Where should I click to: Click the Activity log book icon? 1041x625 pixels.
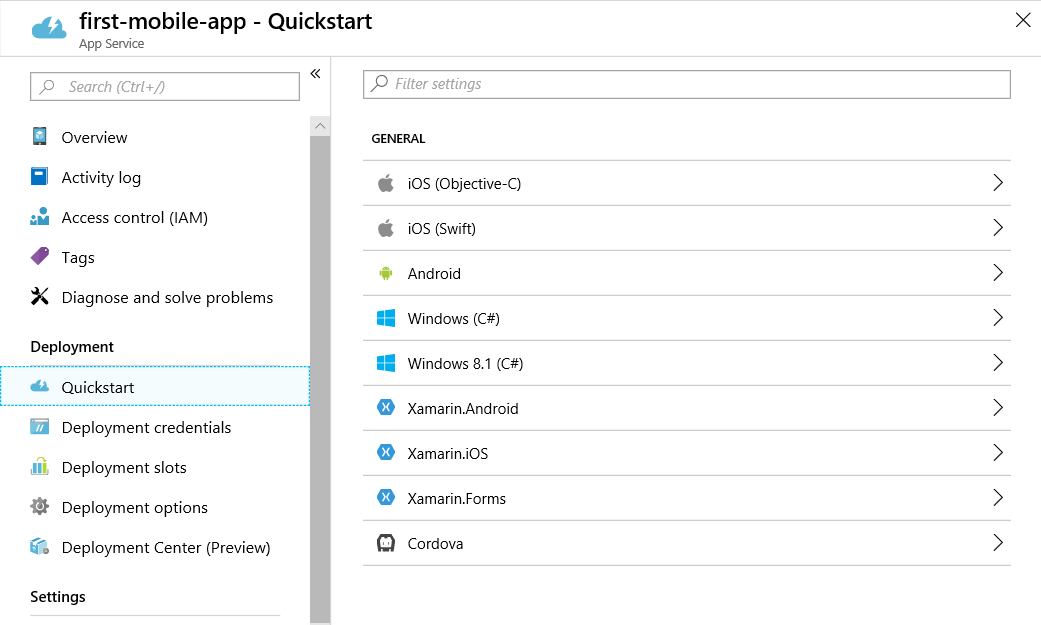pyautogui.click(x=39, y=176)
